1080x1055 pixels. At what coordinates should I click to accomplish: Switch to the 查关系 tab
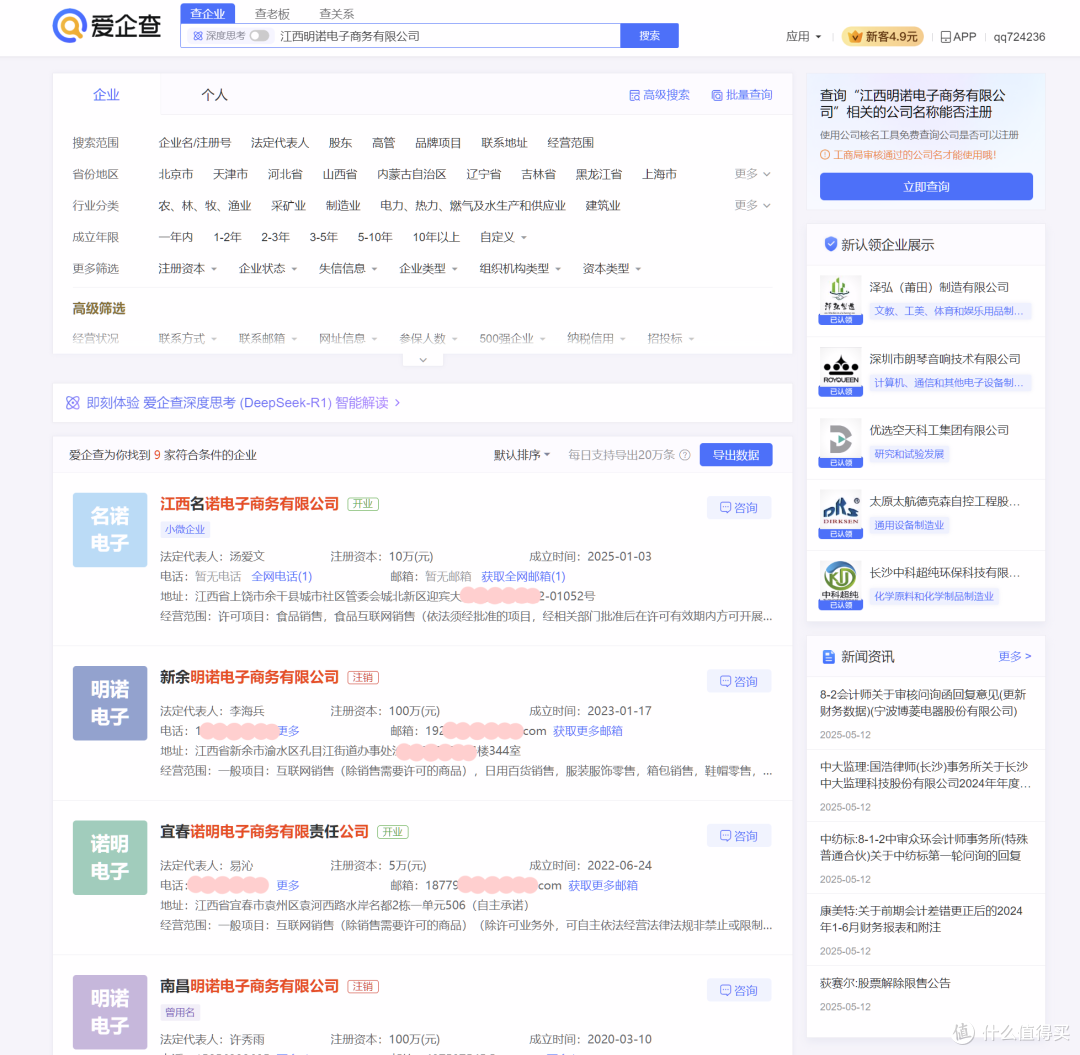click(336, 14)
